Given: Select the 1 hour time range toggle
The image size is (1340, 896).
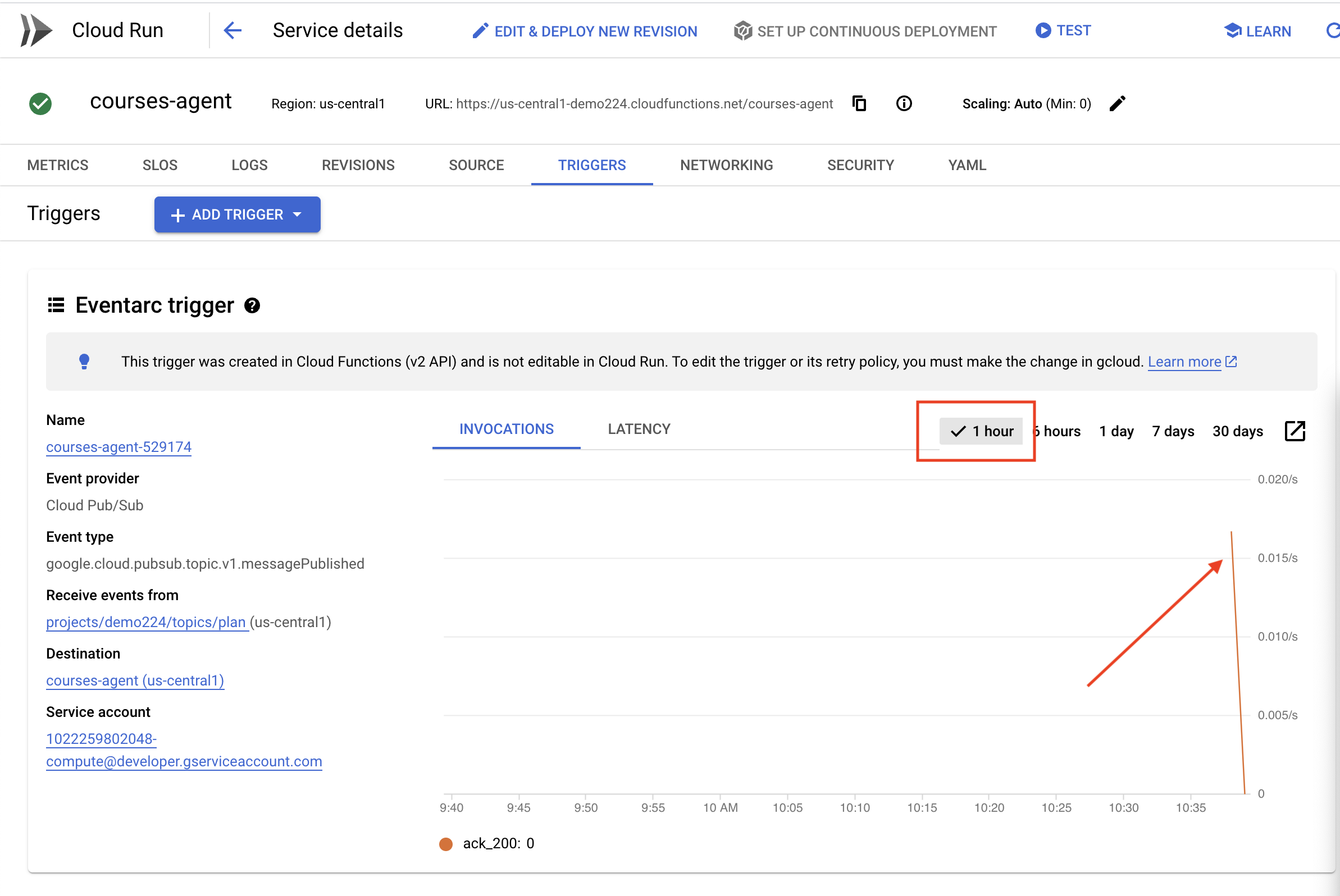Looking at the screenshot, I should tap(983, 430).
